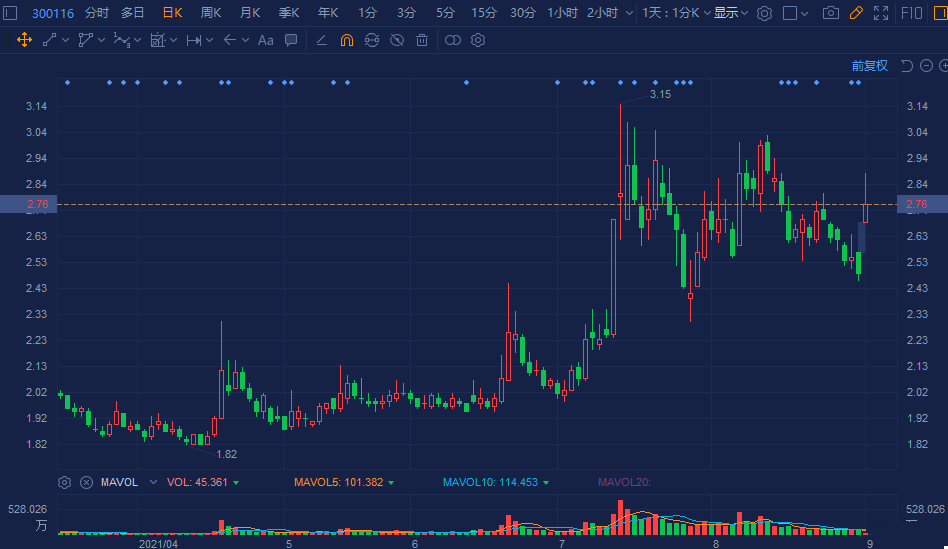Toggle the drawing pencil tool
This screenshot has width=948, height=549.
(x=856, y=13)
